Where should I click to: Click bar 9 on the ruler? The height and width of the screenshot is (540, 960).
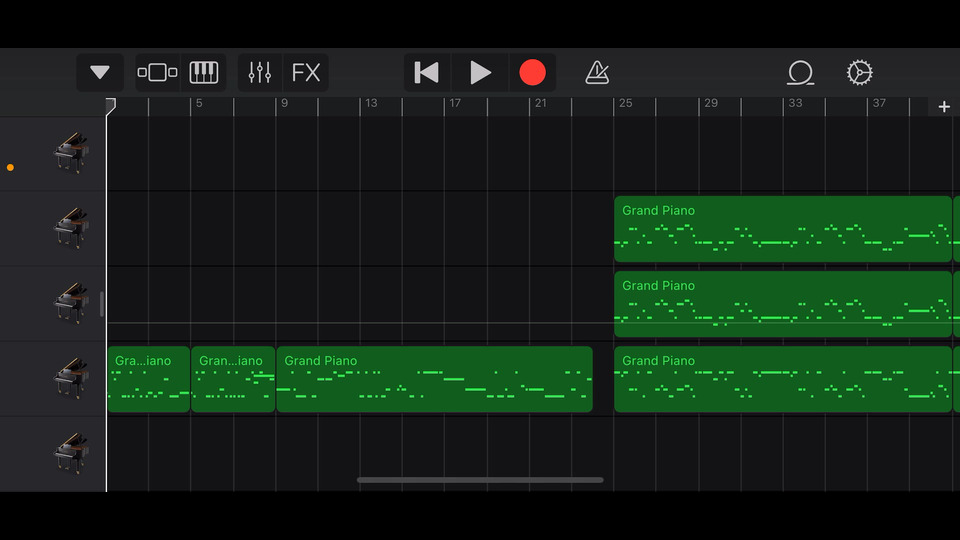pos(284,103)
